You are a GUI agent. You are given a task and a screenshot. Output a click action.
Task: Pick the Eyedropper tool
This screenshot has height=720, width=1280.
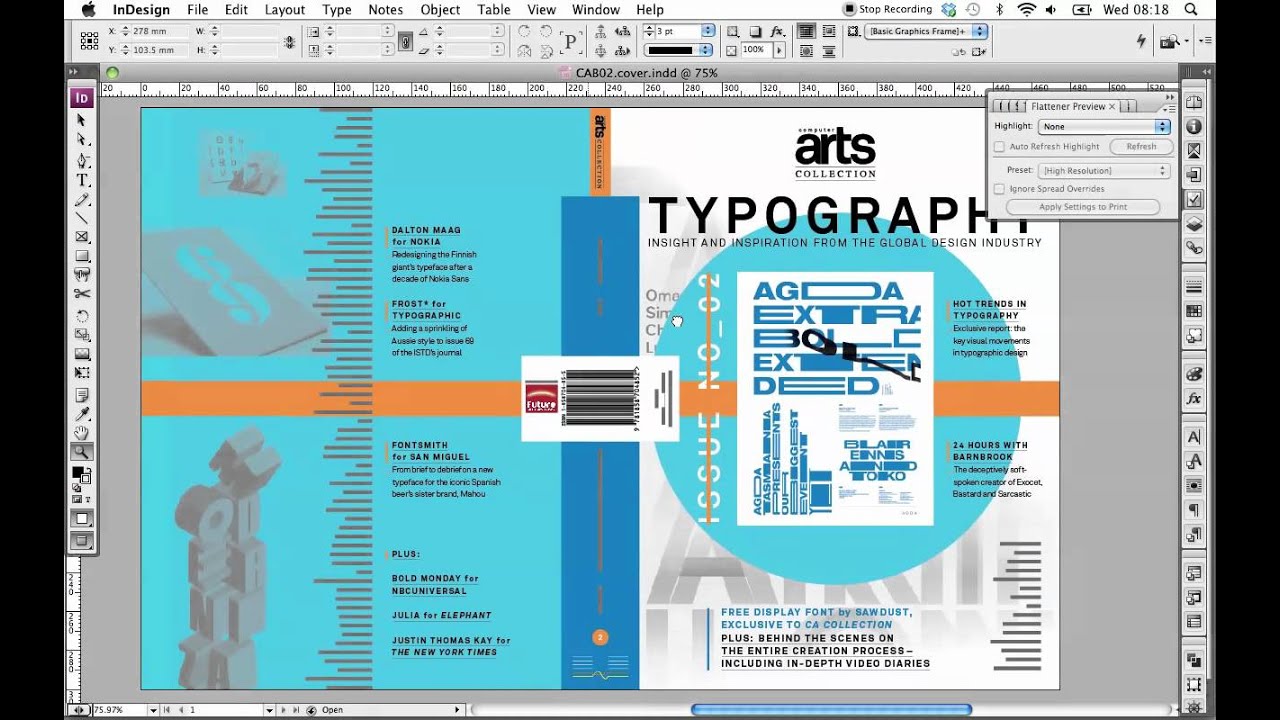pos(82,414)
